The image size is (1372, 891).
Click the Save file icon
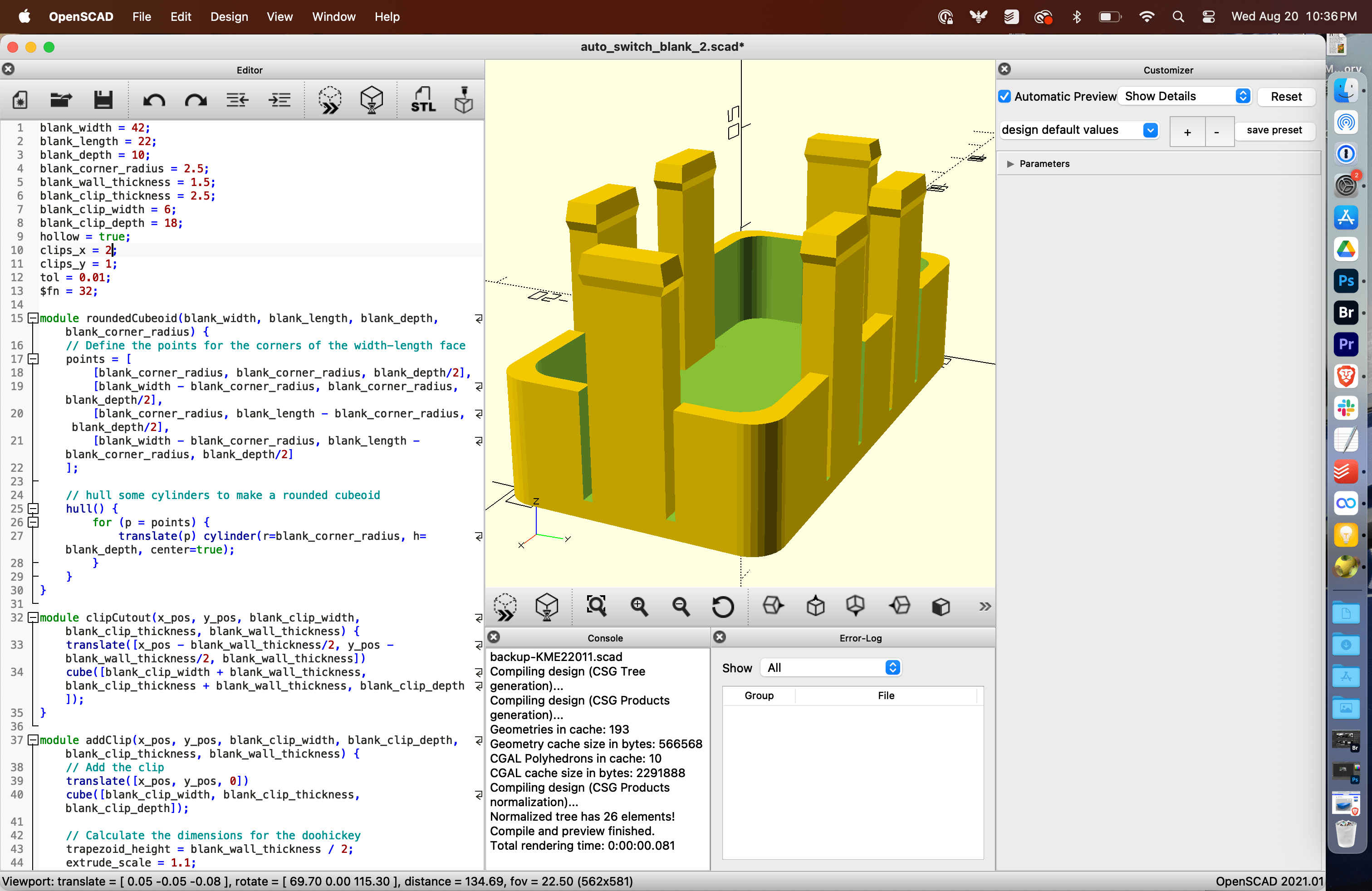tap(103, 100)
